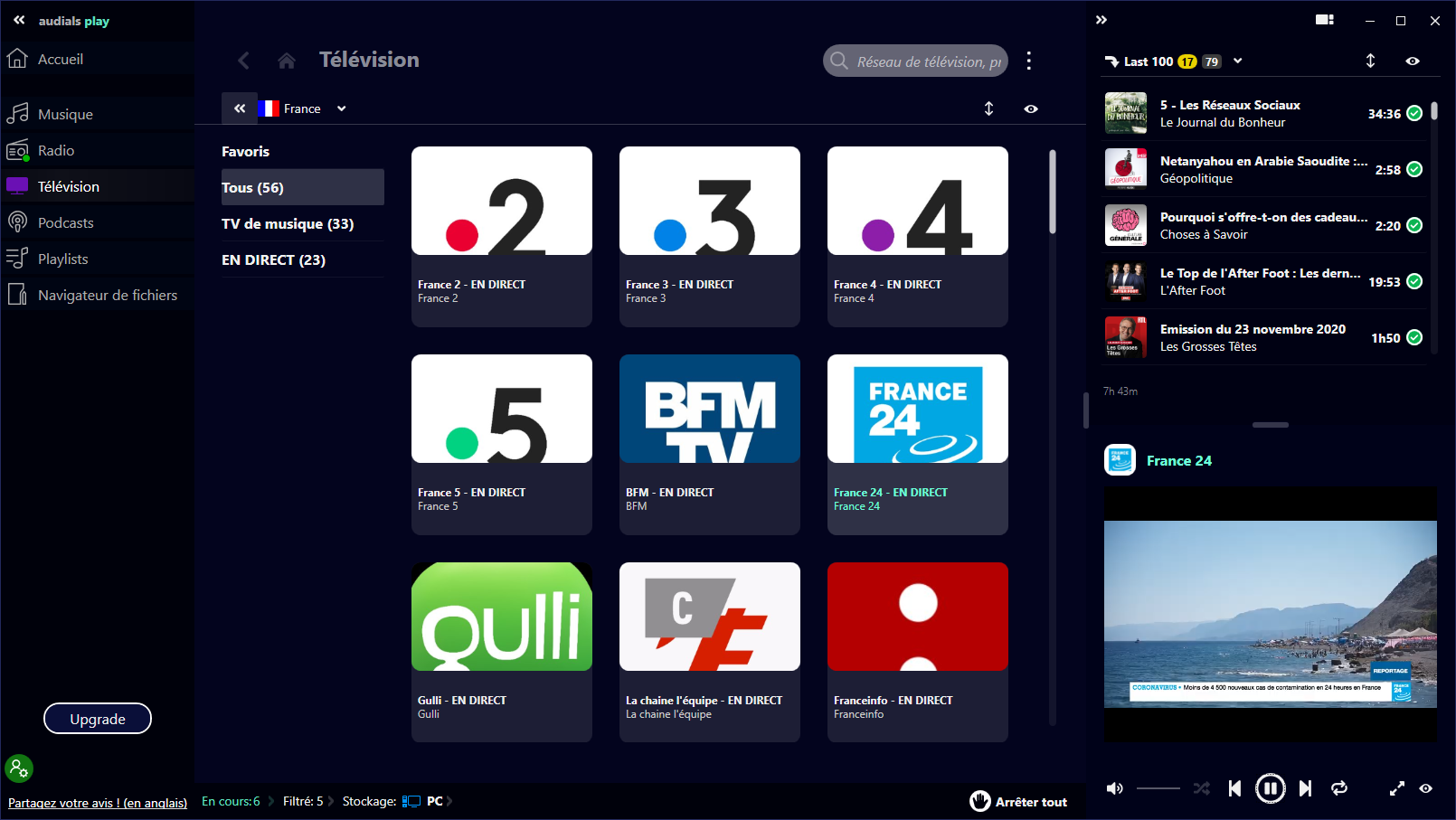
Task: Open the Podcasts section
Action: click(x=97, y=222)
